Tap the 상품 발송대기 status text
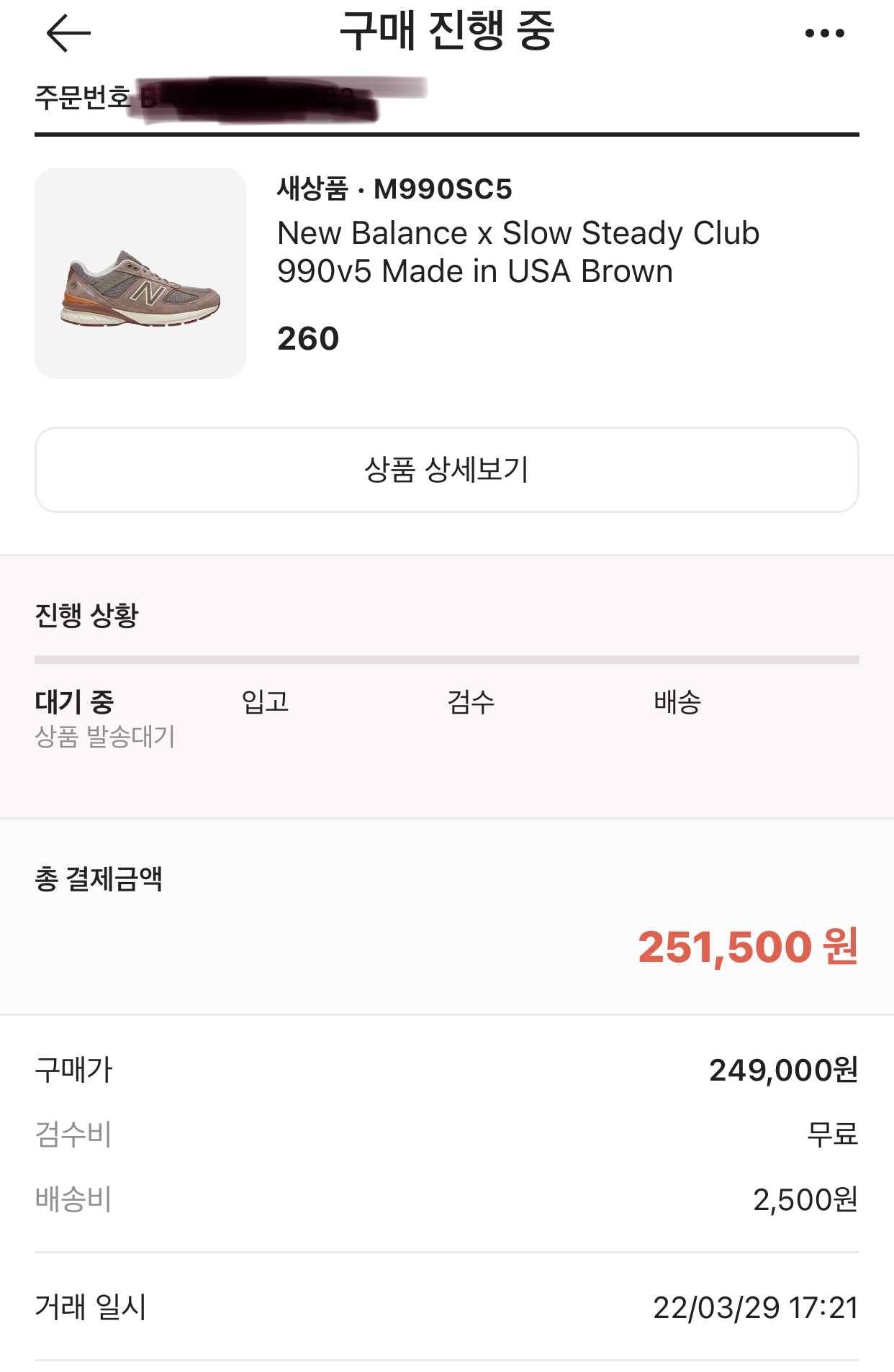Image resolution: width=894 pixels, height=1372 pixels. coord(105,736)
